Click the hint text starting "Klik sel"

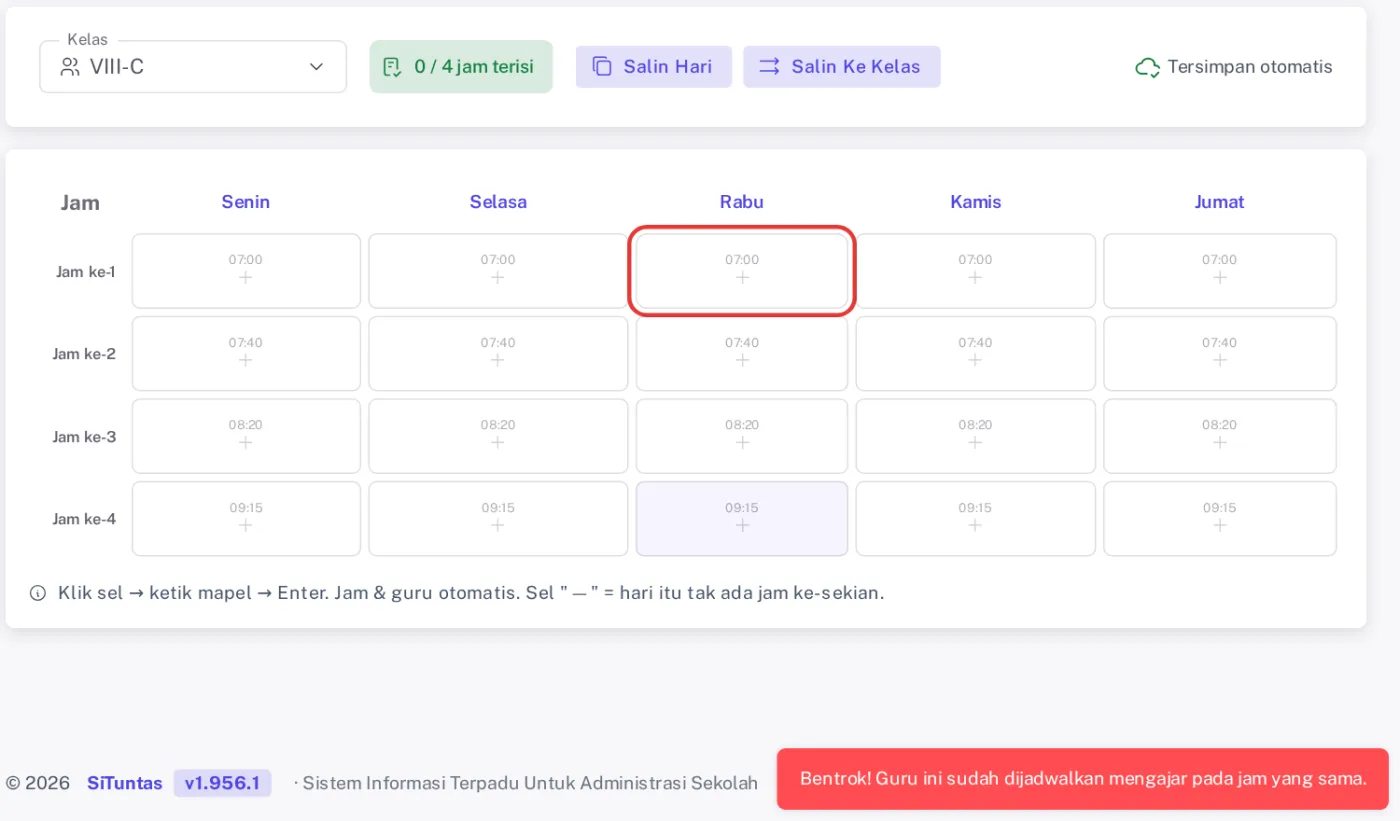coord(471,593)
